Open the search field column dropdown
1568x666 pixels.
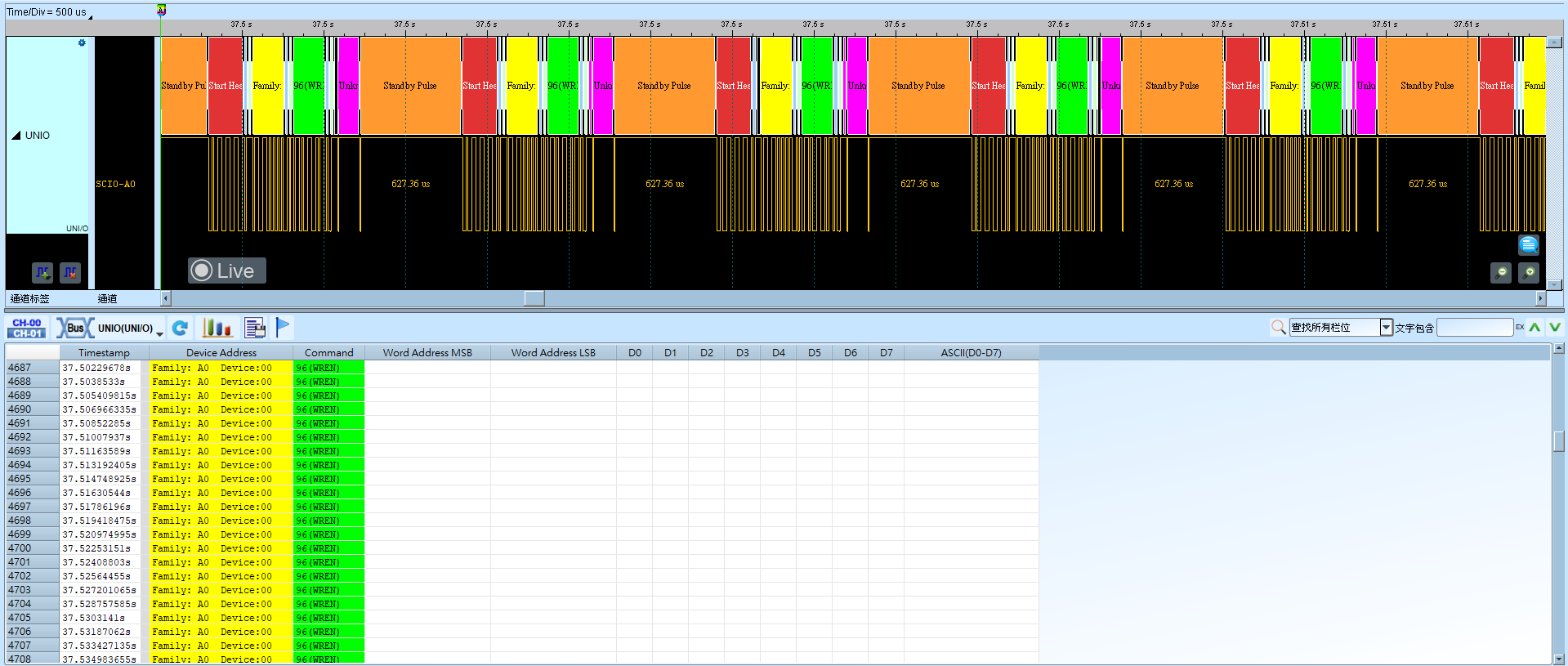(1386, 328)
